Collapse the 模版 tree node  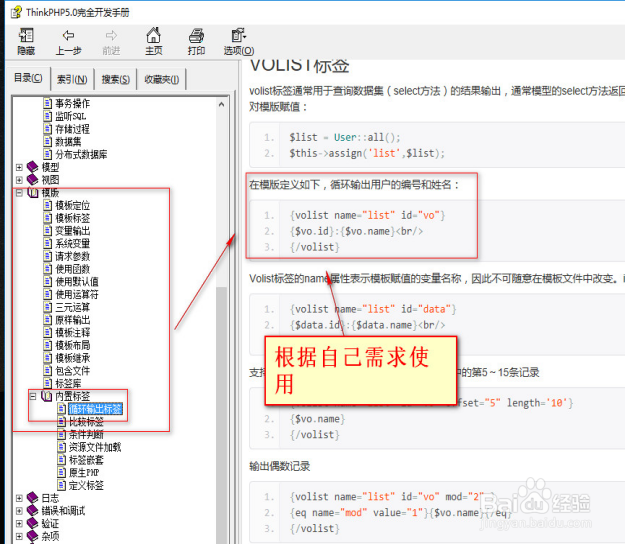click(x=19, y=193)
